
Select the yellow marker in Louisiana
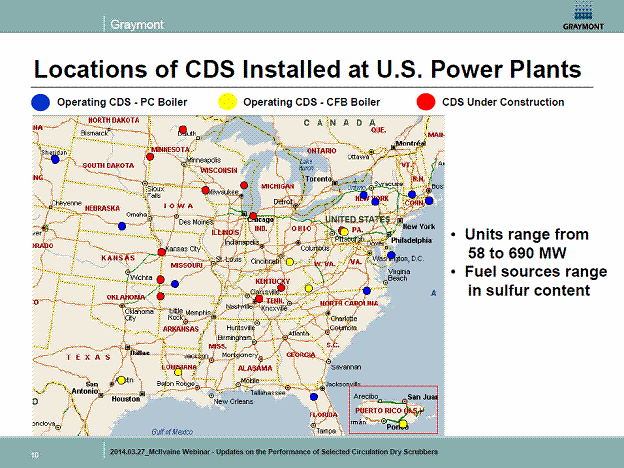(x=178, y=372)
